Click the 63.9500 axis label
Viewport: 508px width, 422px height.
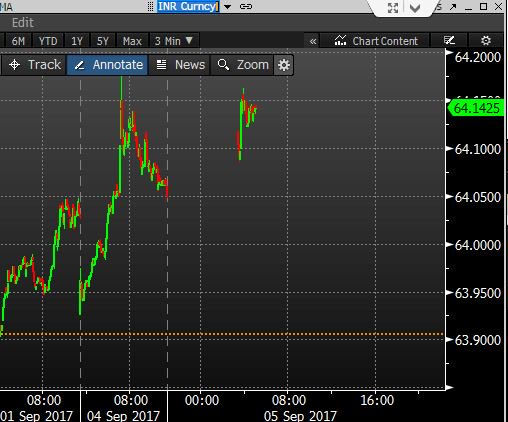click(478, 293)
